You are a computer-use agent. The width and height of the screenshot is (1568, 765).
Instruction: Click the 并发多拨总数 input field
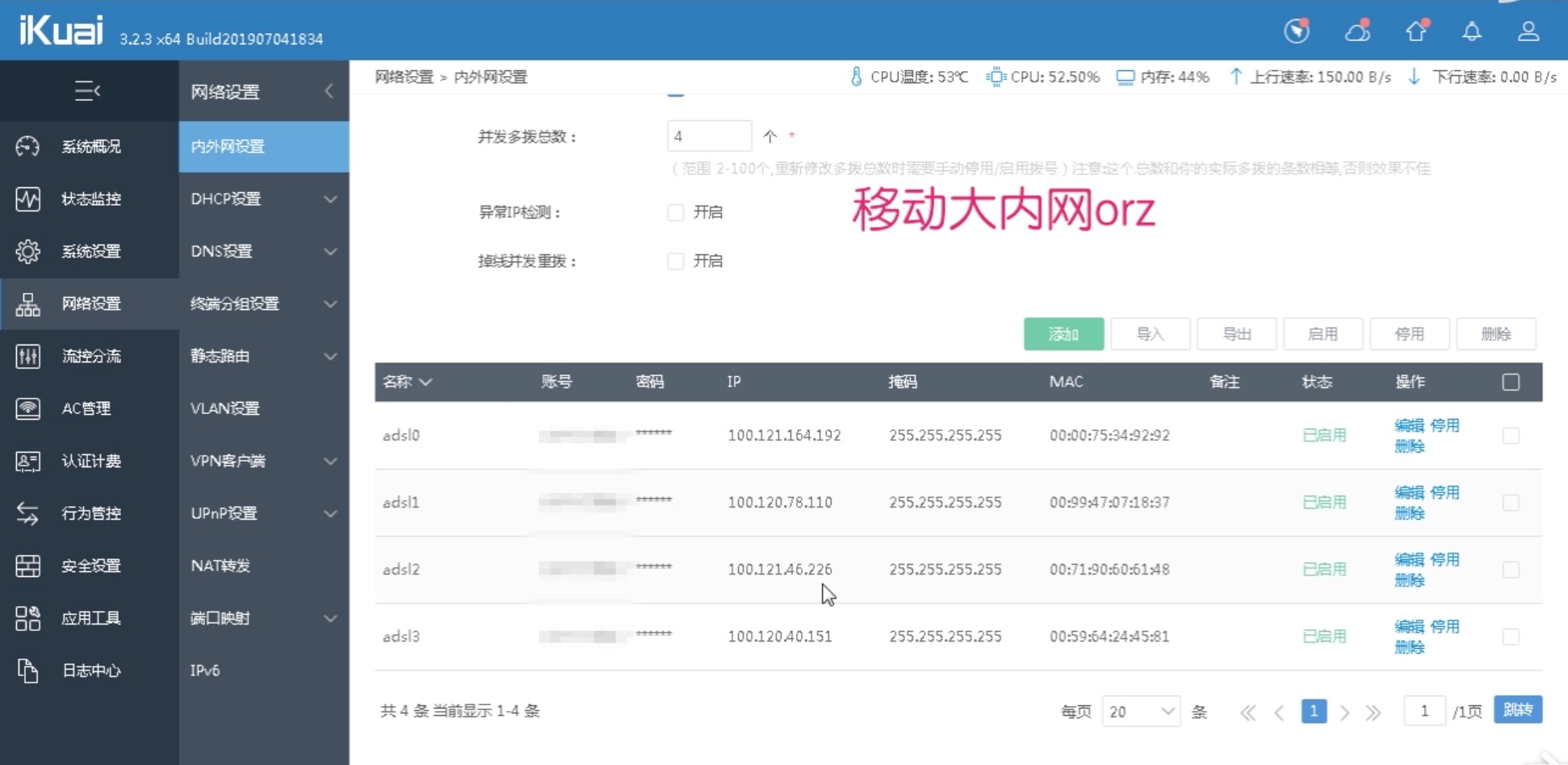click(709, 135)
